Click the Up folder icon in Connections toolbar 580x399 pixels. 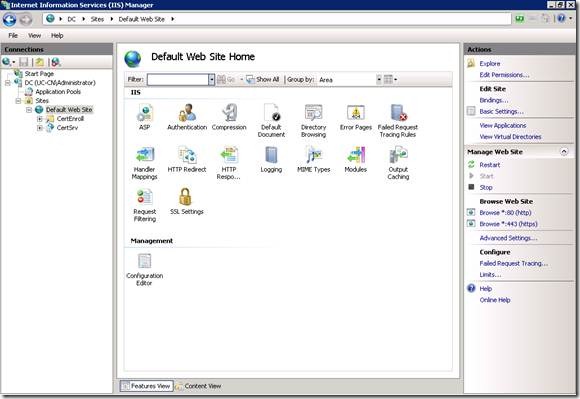pos(40,62)
